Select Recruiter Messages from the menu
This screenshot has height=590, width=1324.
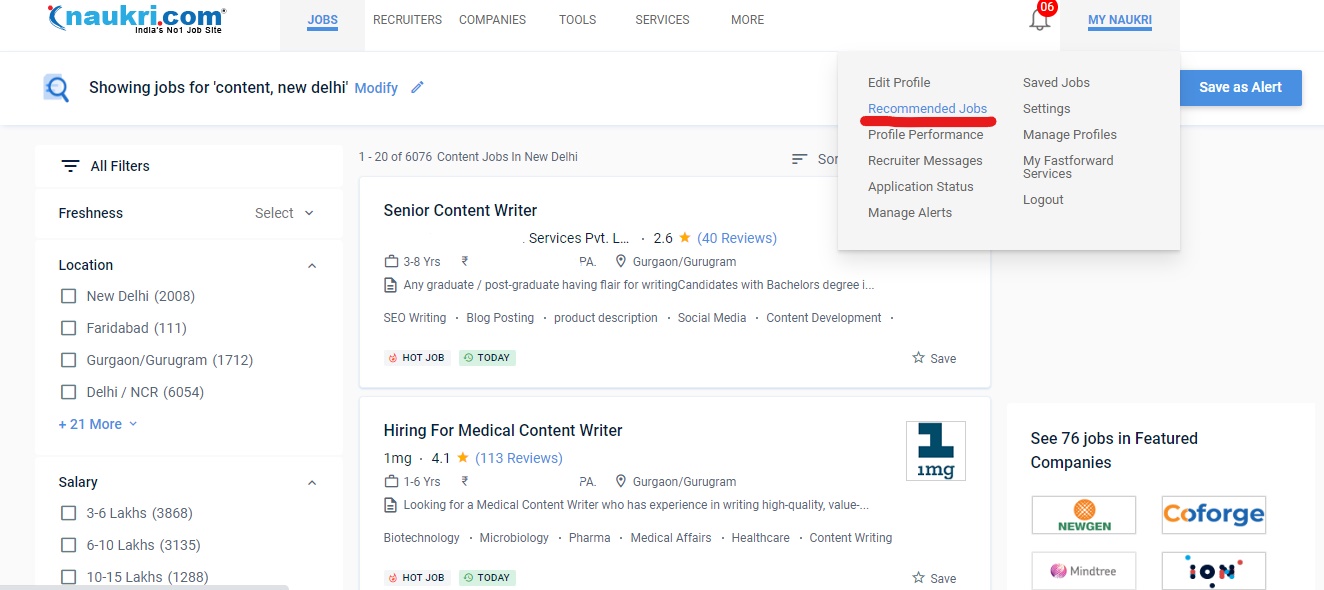click(x=925, y=161)
